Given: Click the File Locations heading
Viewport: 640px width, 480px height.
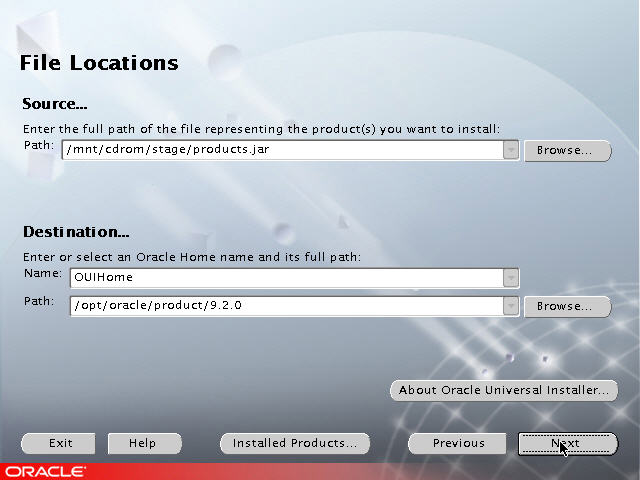Looking at the screenshot, I should coord(99,63).
